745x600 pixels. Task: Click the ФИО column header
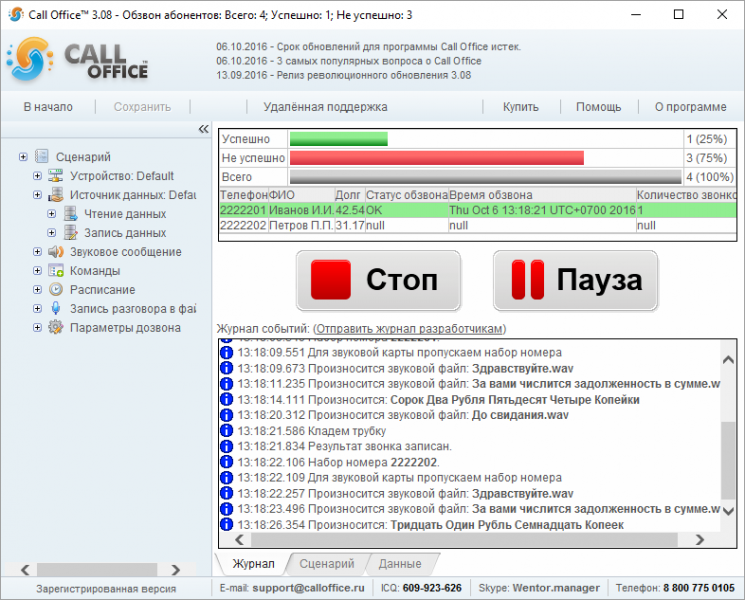pos(301,195)
